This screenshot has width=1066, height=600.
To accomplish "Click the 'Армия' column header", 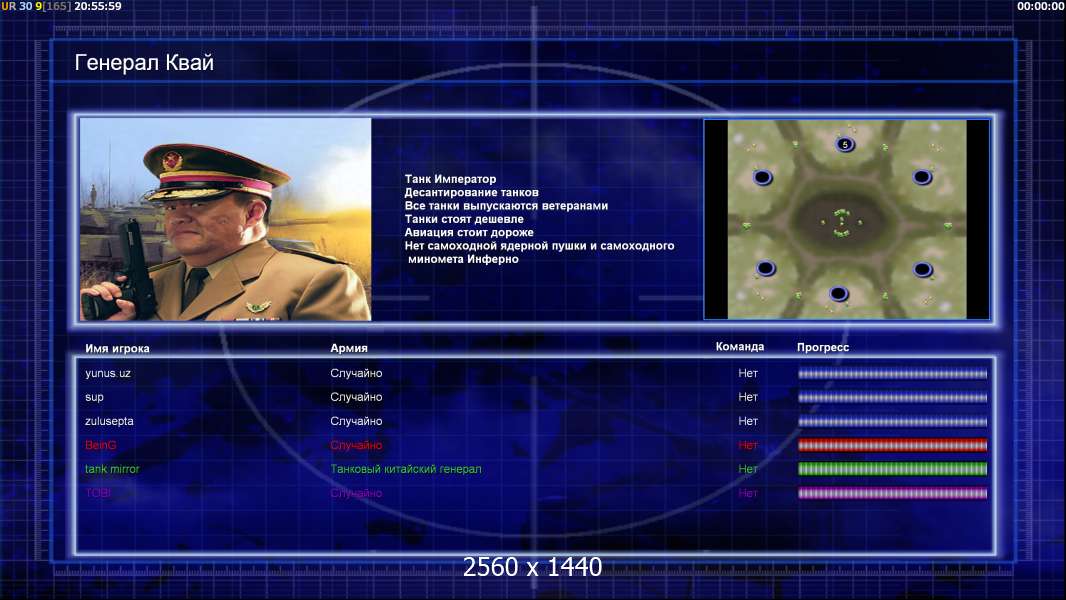I will 349,348.
